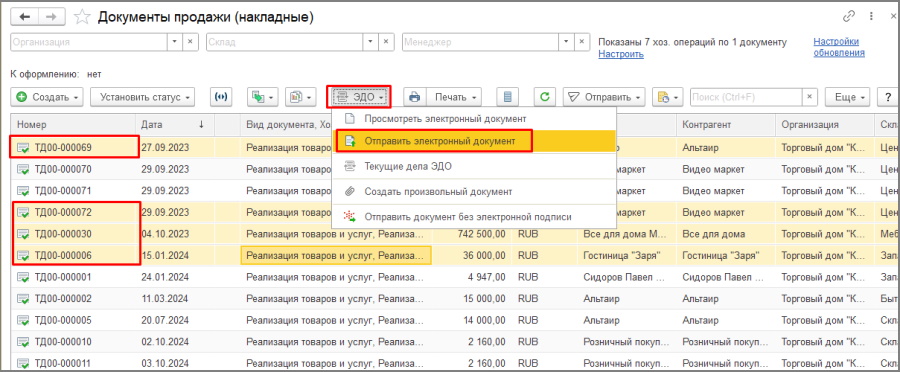Open the Настроить link

pyautogui.click(x=620, y=54)
